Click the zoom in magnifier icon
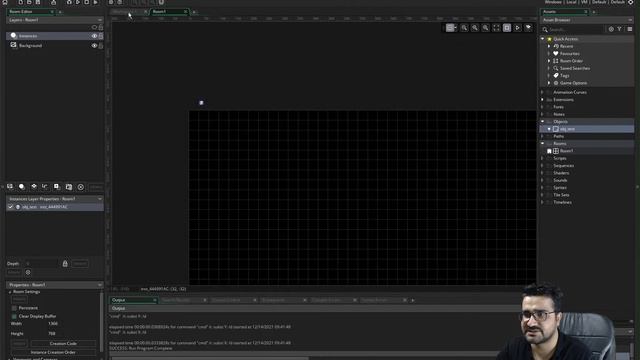This screenshot has width=640, height=360. tap(475, 28)
